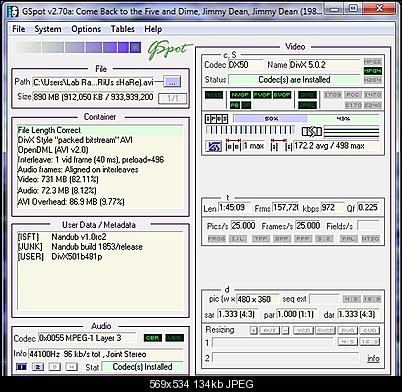Click the DVD resizing preset button
This screenshot has height=392, width=402.
pyautogui.click(x=348, y=330)
